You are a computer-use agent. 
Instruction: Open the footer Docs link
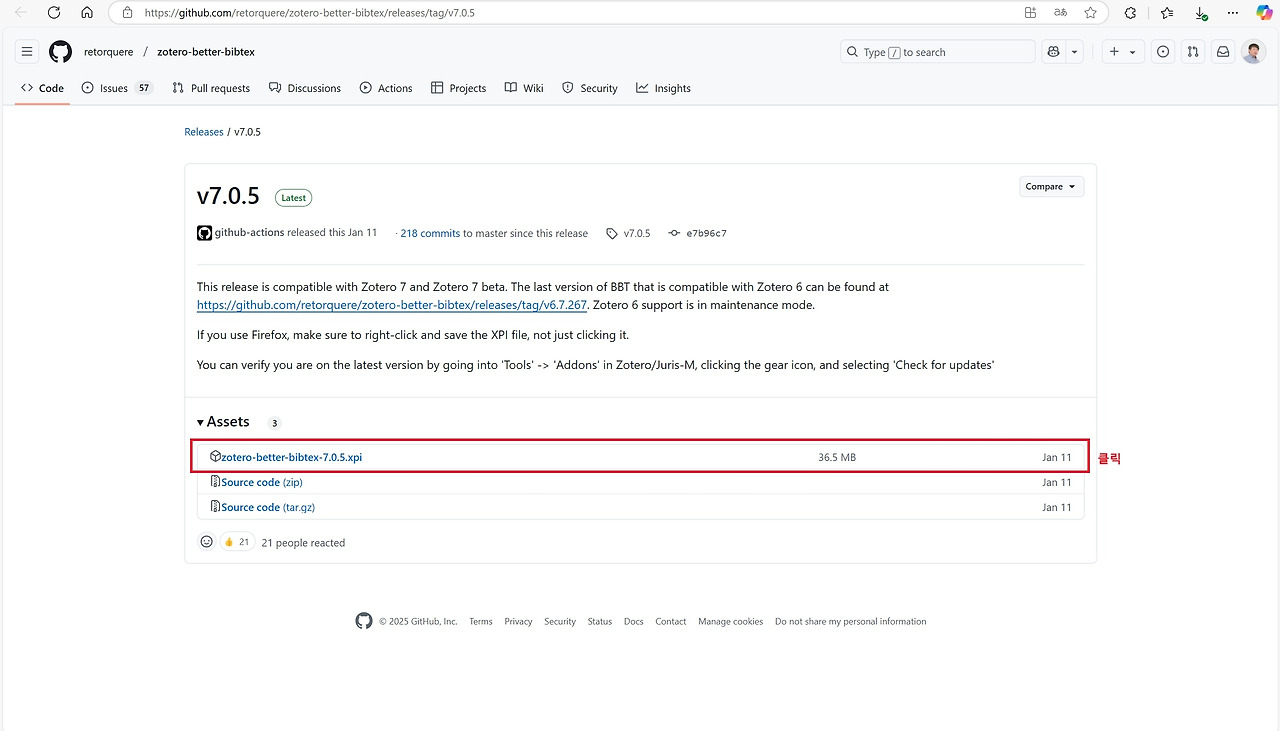[634, 622]
